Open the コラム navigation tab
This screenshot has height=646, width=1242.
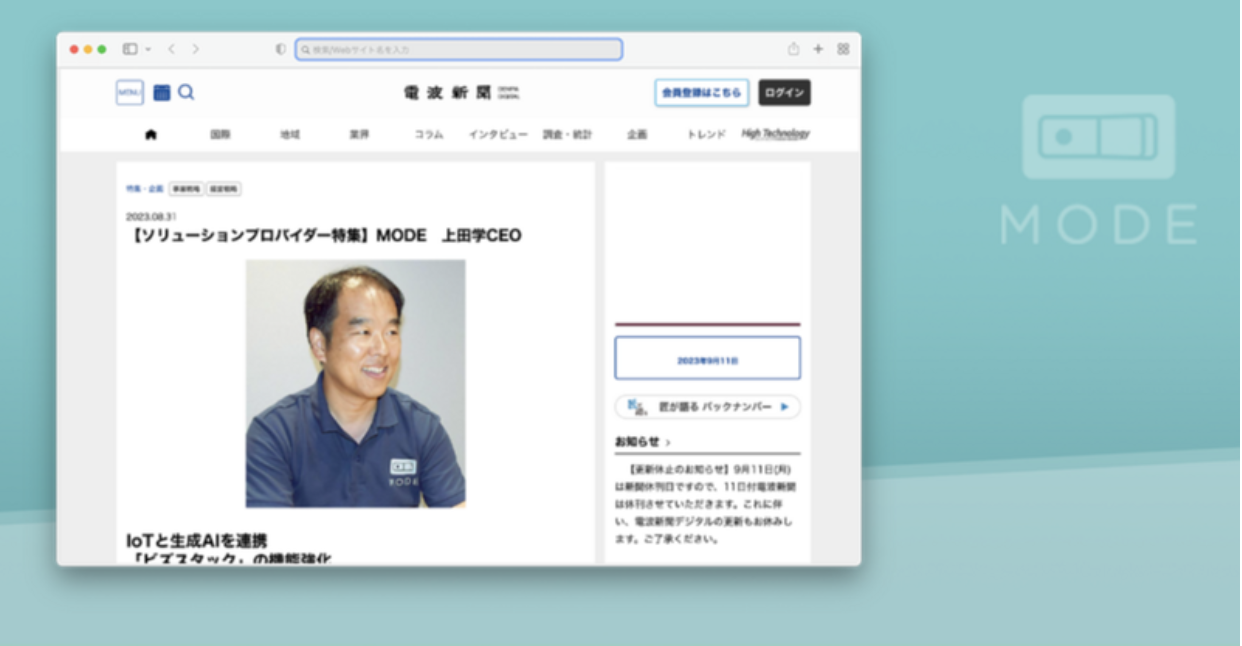tap(428, 135)
